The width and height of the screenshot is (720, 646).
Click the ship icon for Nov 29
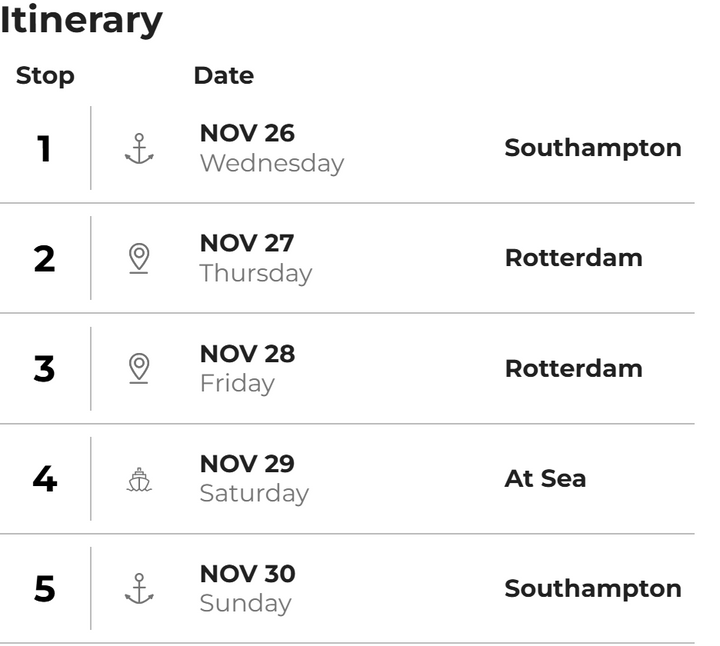(x=139, y=479)
